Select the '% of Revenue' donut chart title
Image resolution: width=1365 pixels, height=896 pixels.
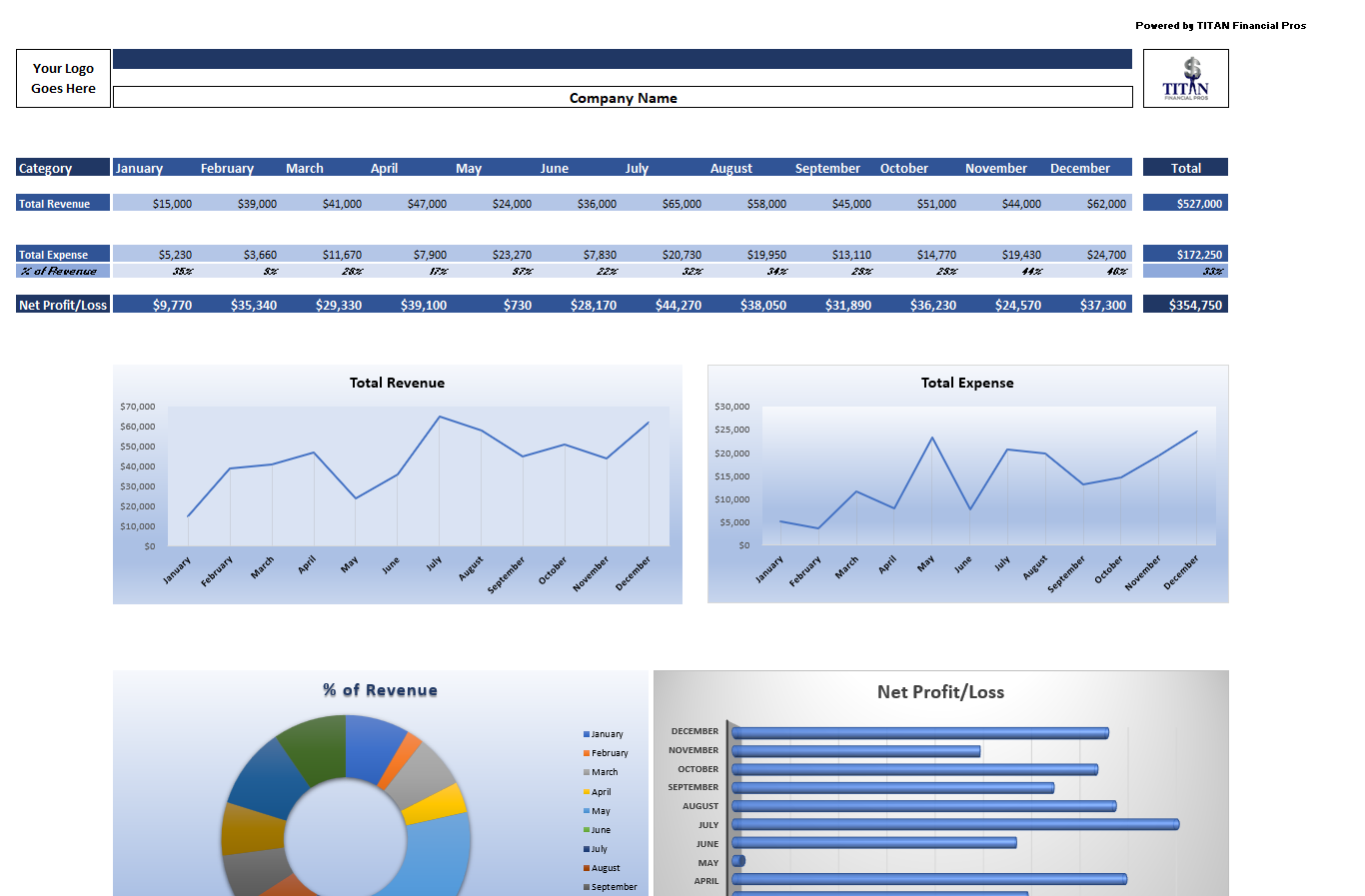click(x=380, y=690)
